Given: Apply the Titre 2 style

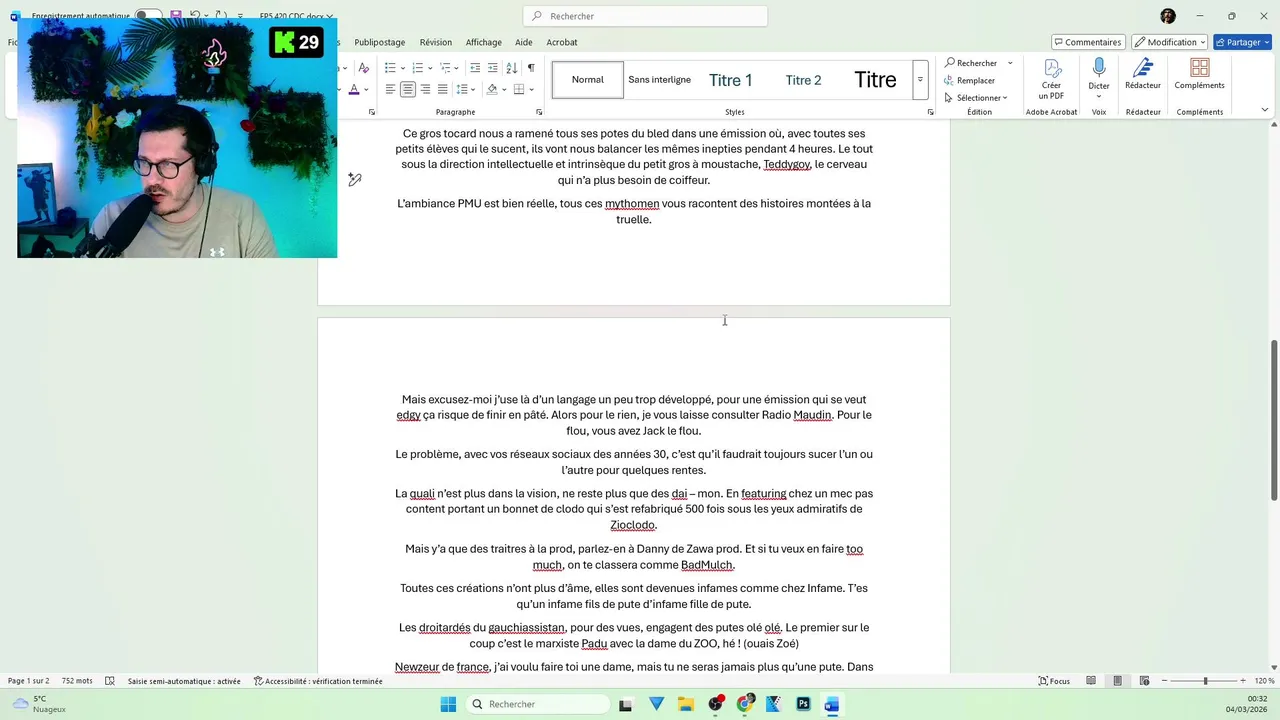Looking at the screenshot, I should pos(803,80).
